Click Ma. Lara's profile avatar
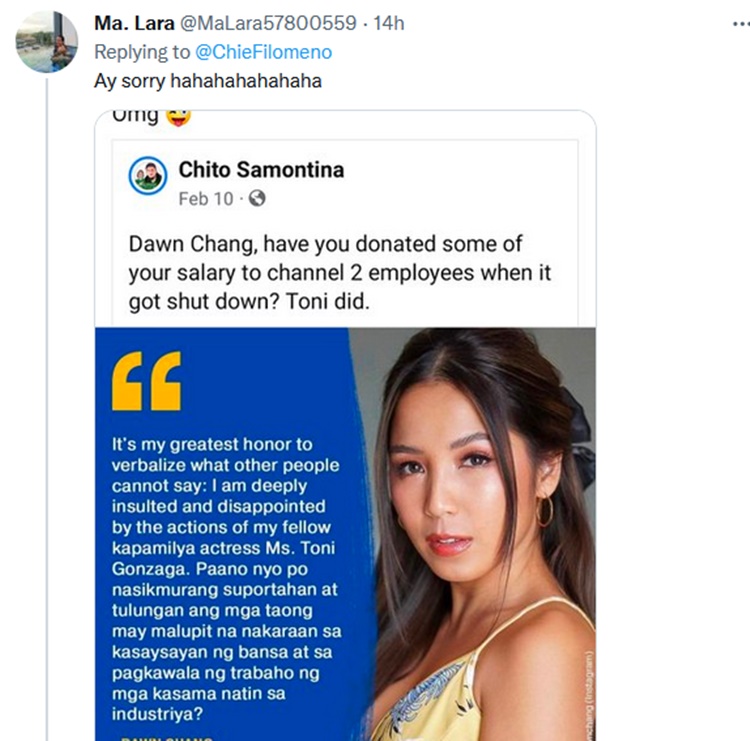 tap(47, 42)
